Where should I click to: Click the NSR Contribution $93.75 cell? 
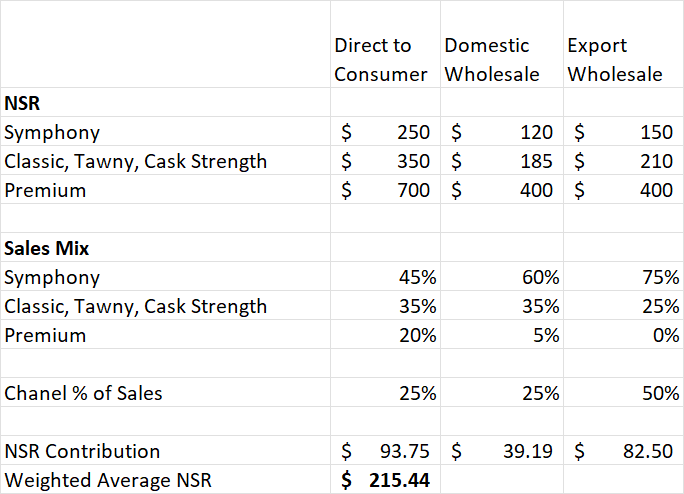[x=386, y=451]
